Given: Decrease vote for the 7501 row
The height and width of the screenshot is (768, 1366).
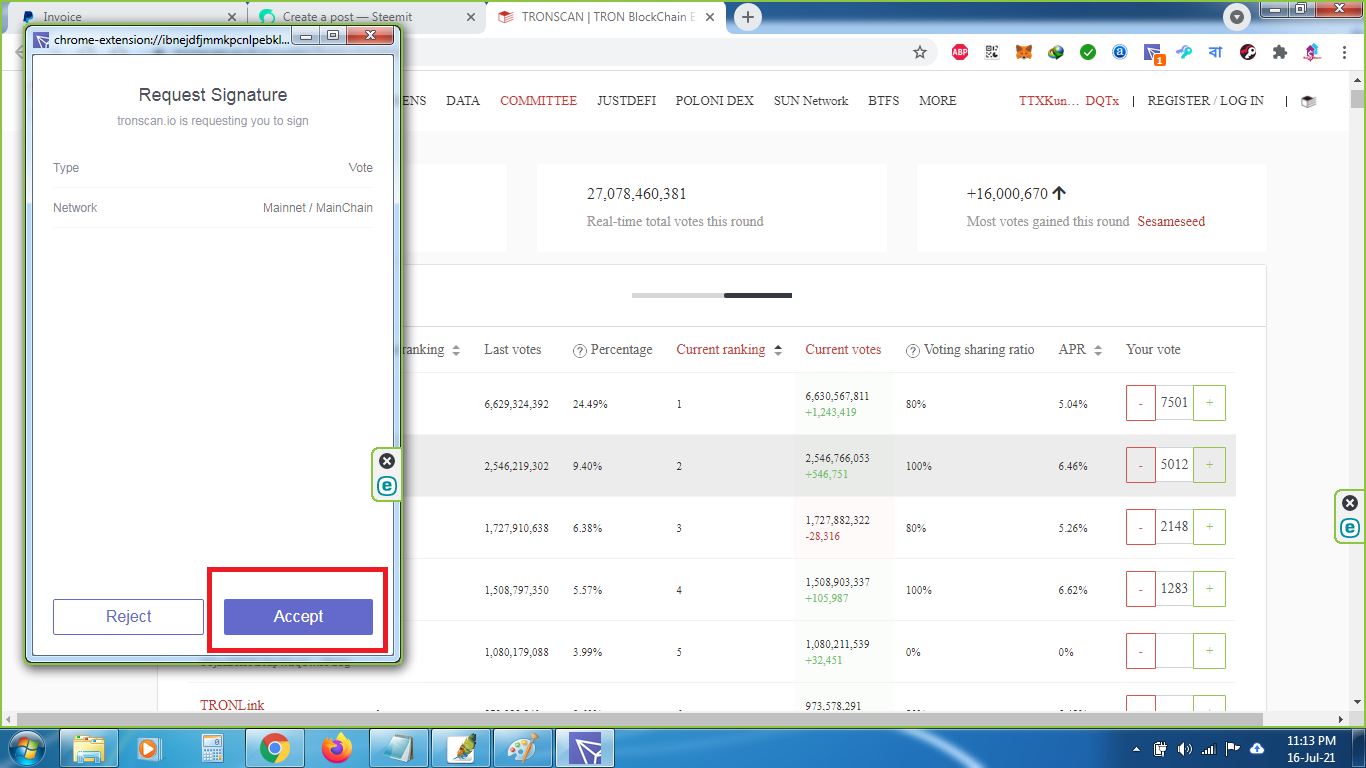Looking at the screenshot, I should coord(1141,403).
